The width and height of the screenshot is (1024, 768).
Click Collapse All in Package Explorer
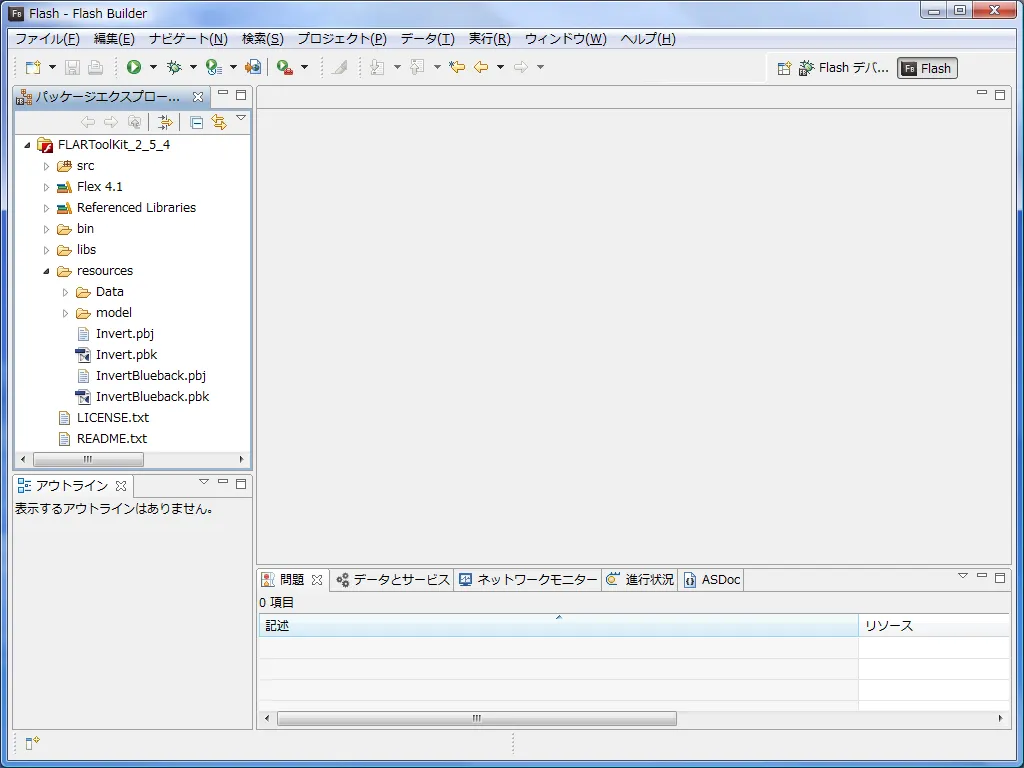pos(196,122)
